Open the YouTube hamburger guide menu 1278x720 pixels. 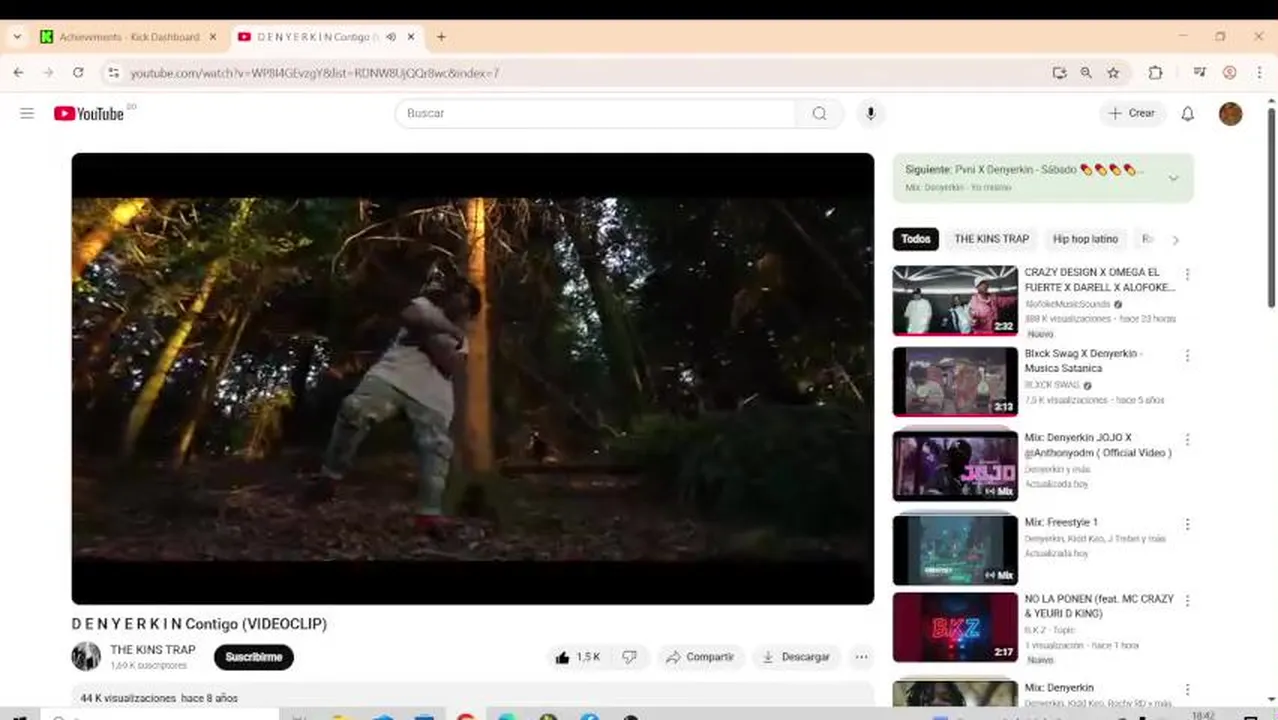pos(27,113)
